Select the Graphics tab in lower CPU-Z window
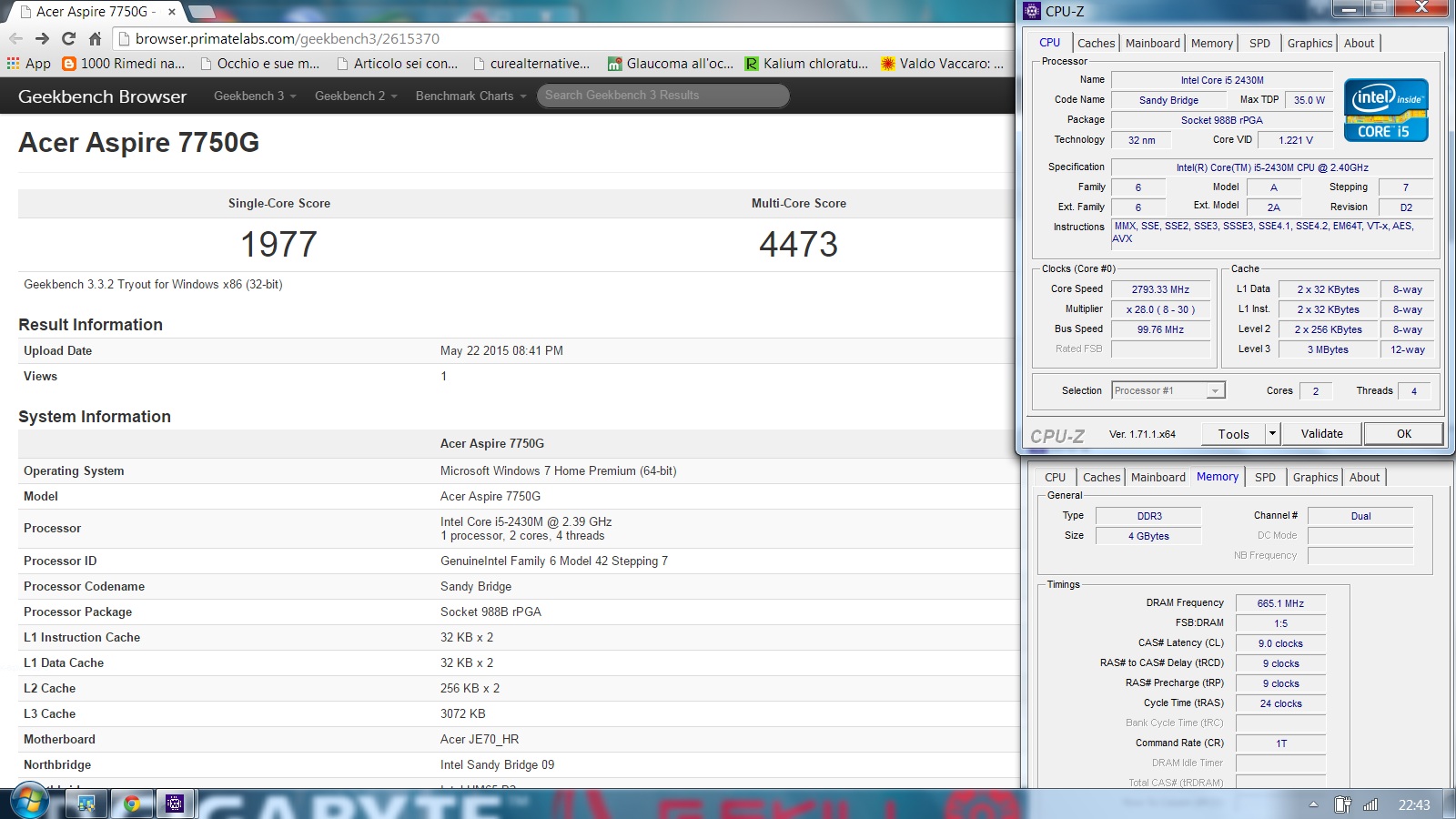The width and height of the screenshot is (1456, 819). coord(1316,477)
